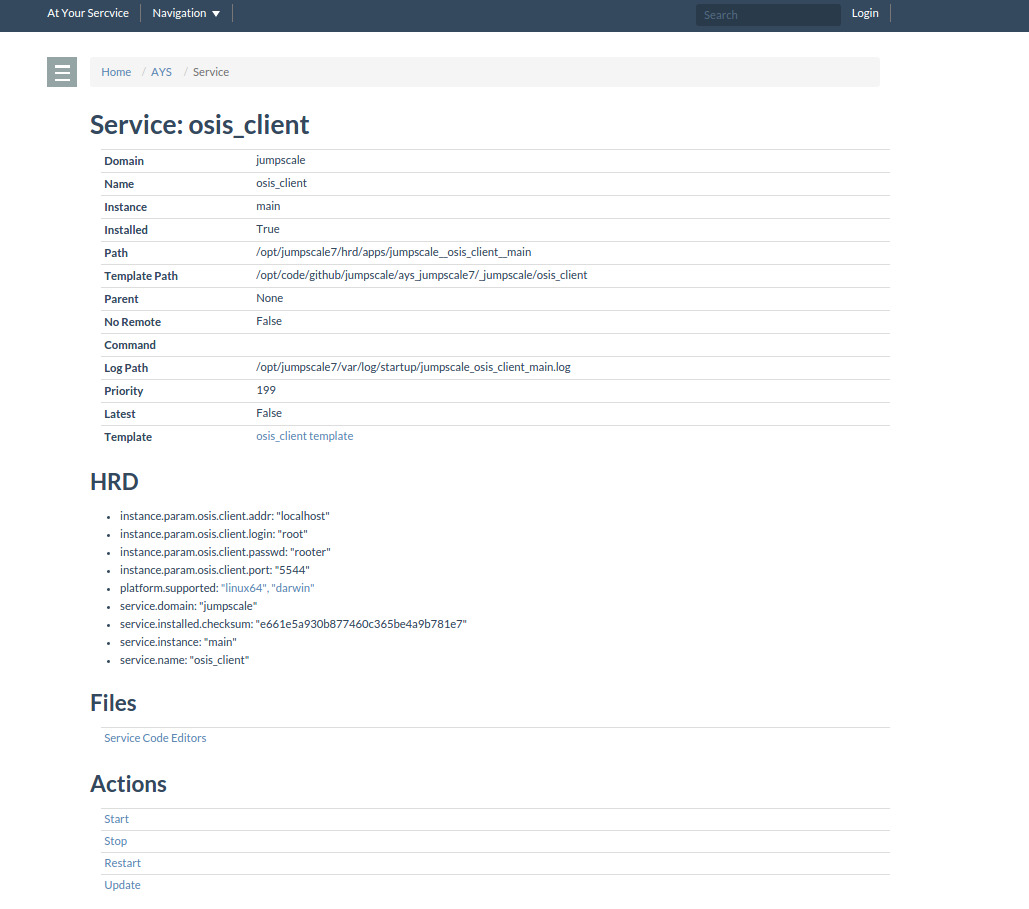1029x909 pixels.
Task: Open the Login link
Action: (864, 13)
